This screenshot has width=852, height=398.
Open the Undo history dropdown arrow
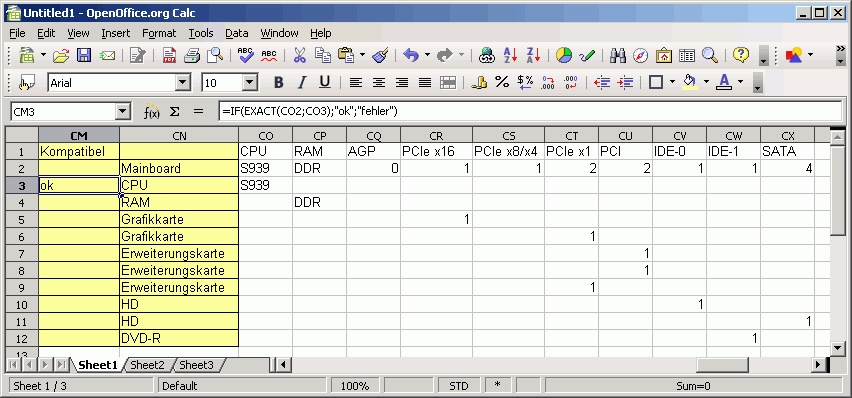(427, 55)
